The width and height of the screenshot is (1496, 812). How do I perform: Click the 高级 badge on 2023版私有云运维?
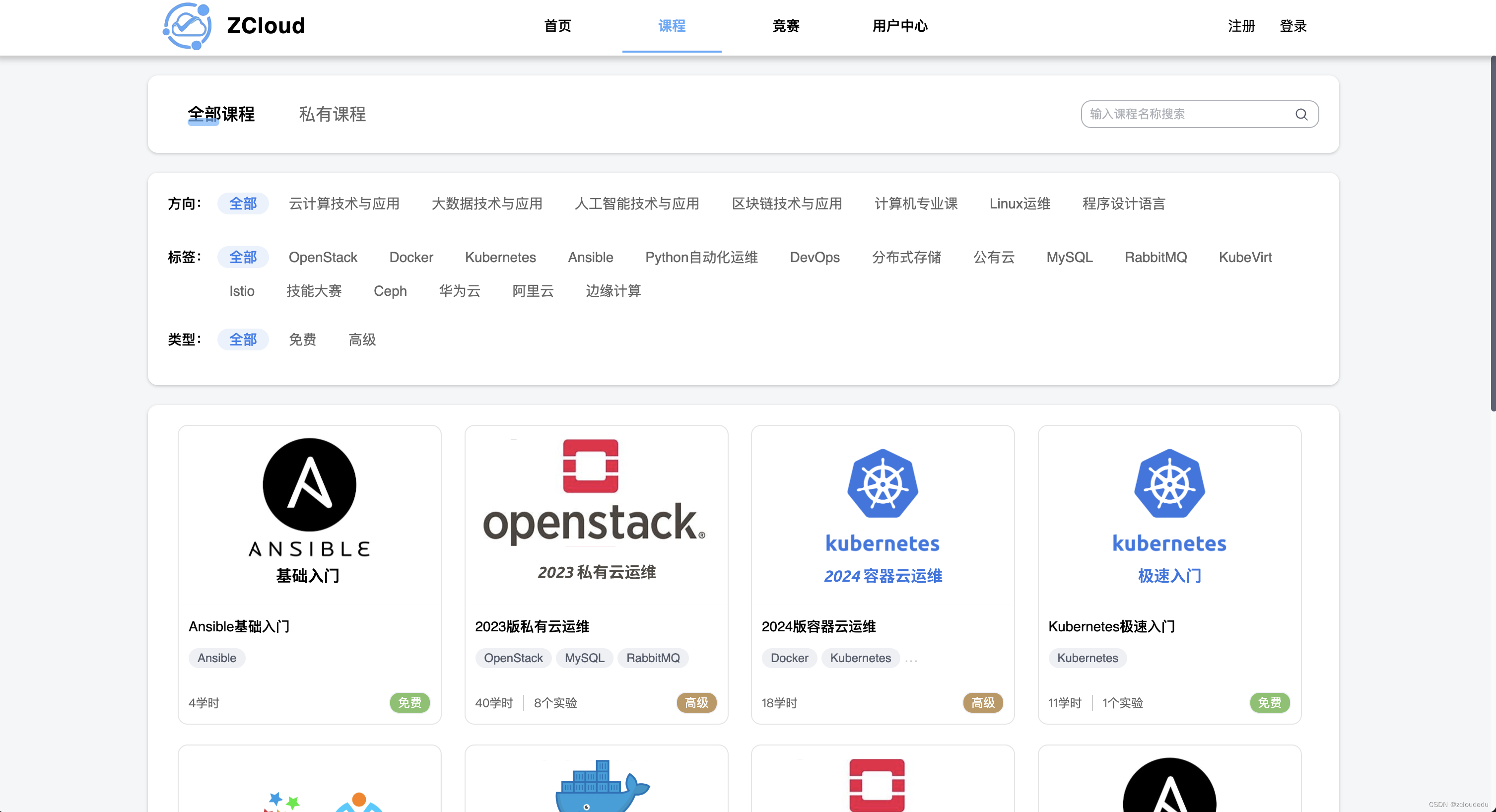click(x=696, y=703)
